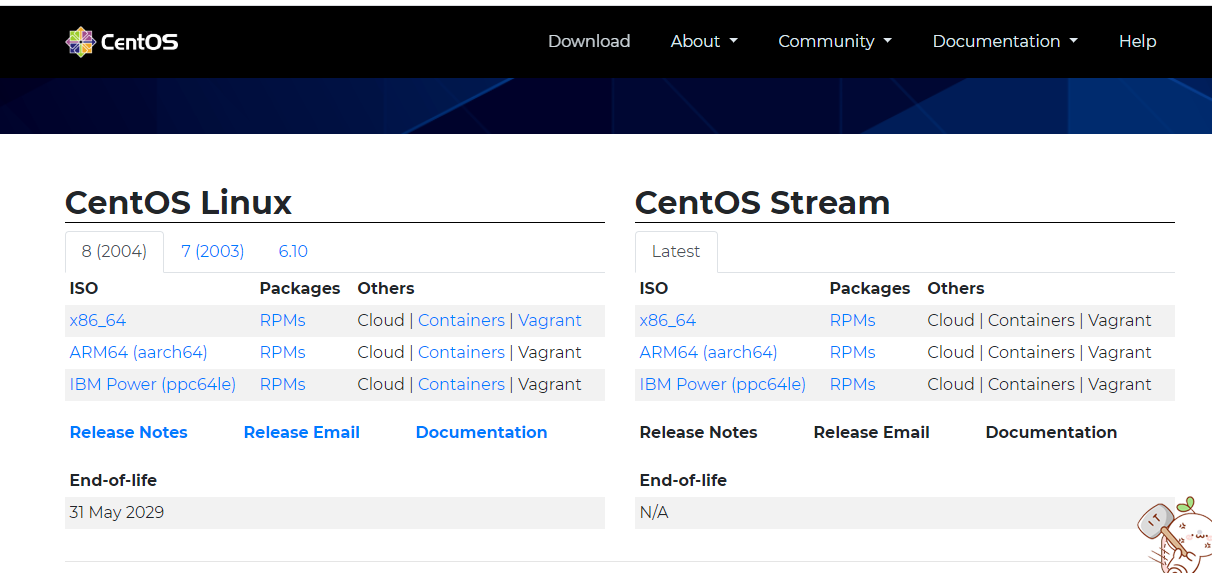Click Vagrant text in CentOS Stream IBM Power row
Screen dimensions: 1212x573
coord(1120,384)
